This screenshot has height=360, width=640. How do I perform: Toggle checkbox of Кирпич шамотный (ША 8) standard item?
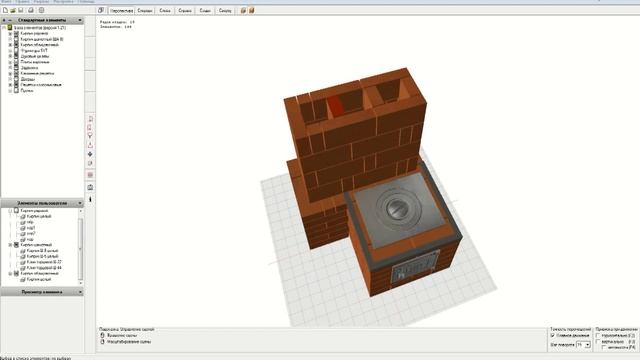point(16,39)
